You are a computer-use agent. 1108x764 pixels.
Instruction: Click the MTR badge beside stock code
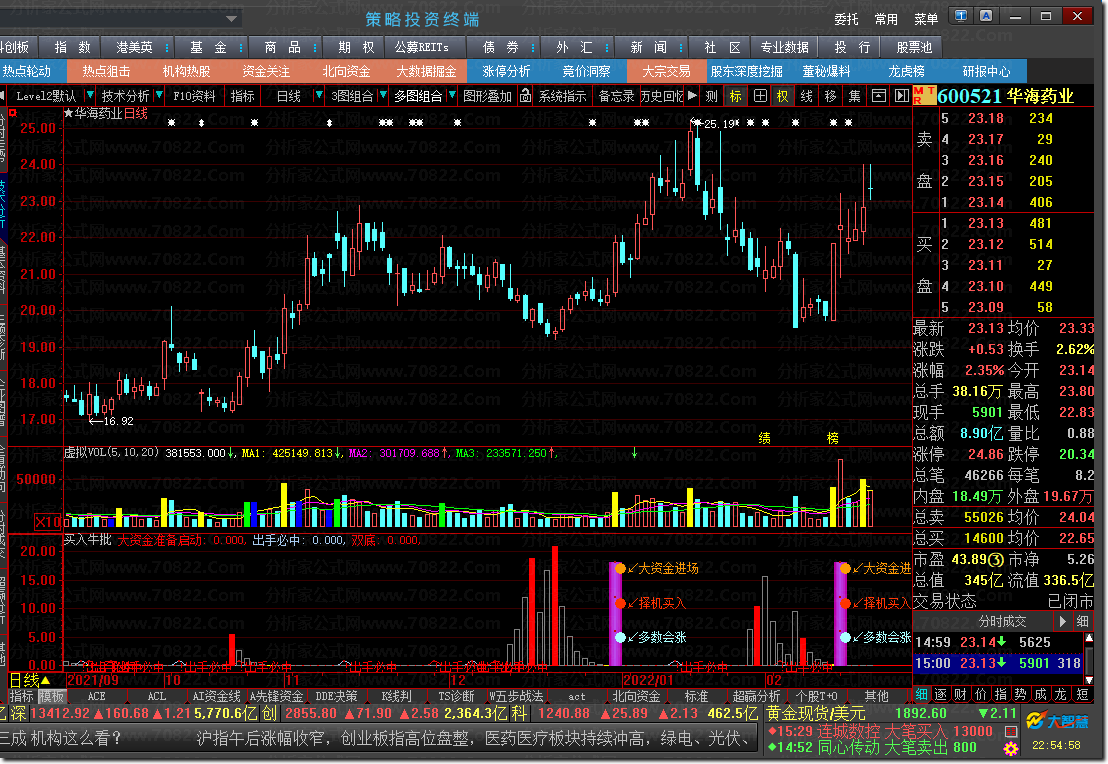(924, 95)
